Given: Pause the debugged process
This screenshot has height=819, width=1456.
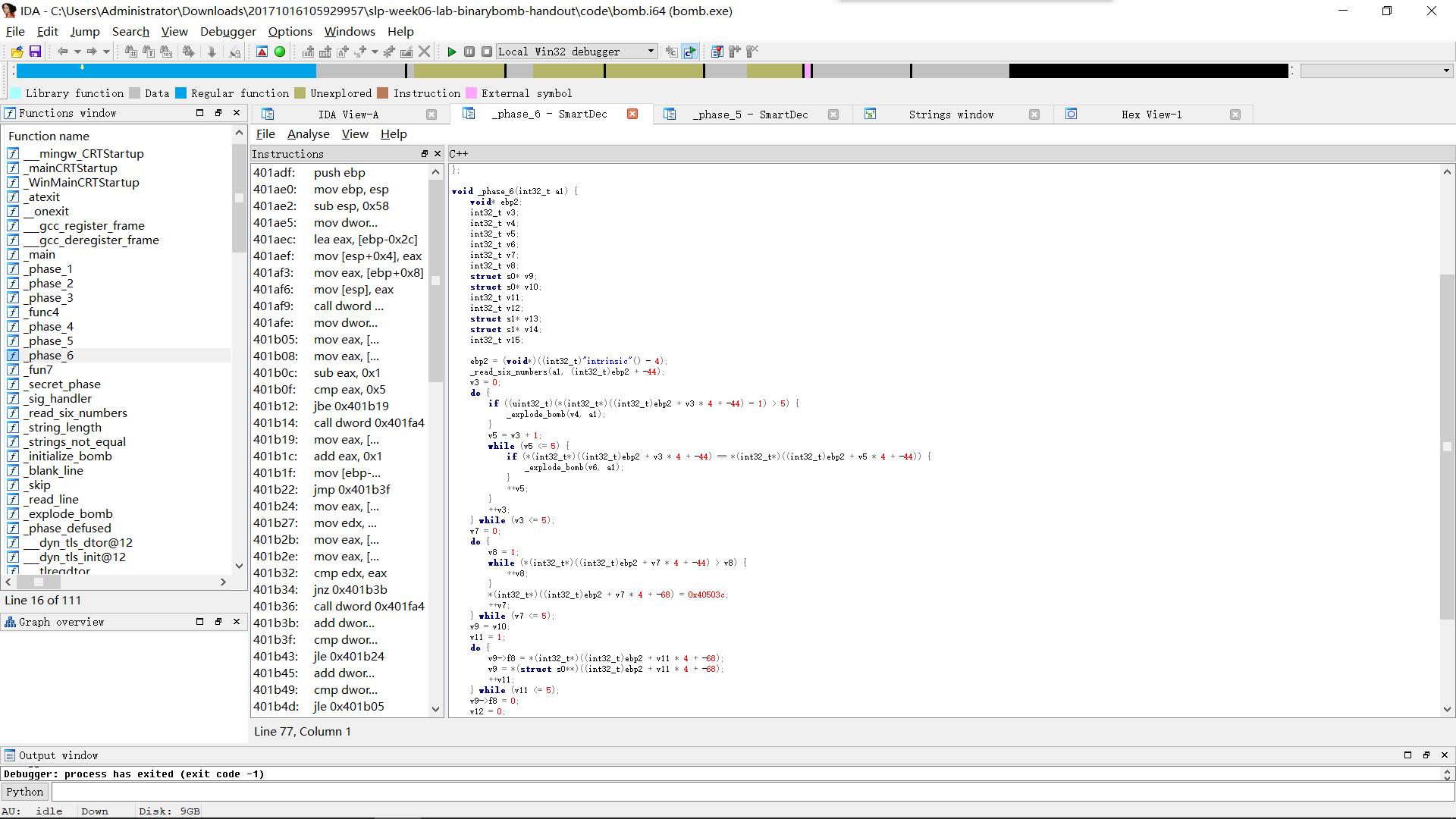Looking at the screenshot, I should click(x=469, y=52).
